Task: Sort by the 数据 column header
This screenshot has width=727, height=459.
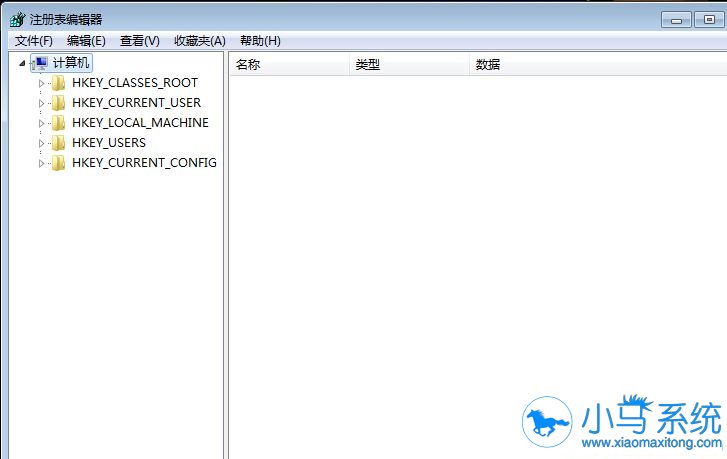Action: coord(598,64)
